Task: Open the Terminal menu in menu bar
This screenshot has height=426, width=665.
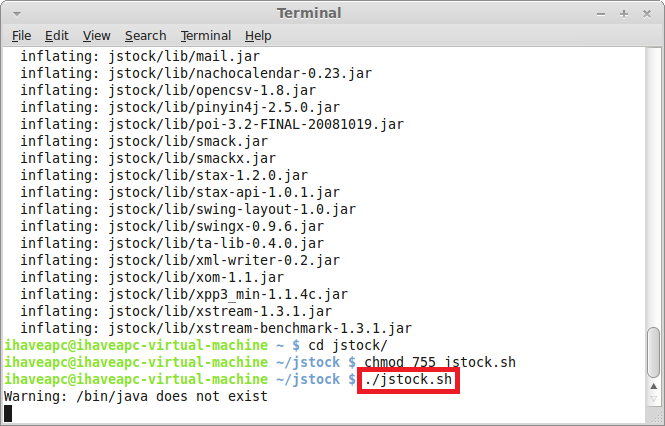Action: tap(206, 36)
